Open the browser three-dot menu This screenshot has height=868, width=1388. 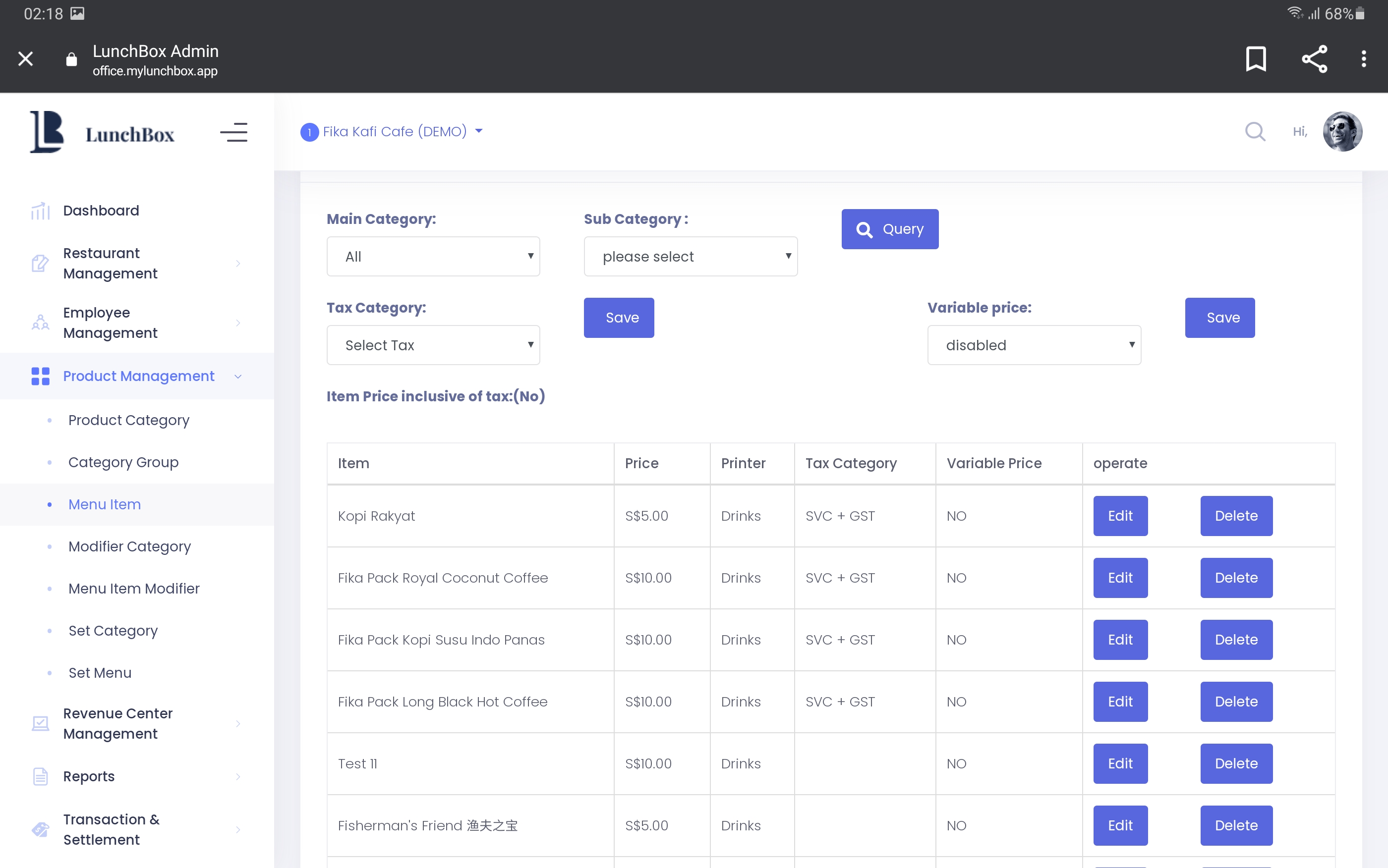[1363, 58]
